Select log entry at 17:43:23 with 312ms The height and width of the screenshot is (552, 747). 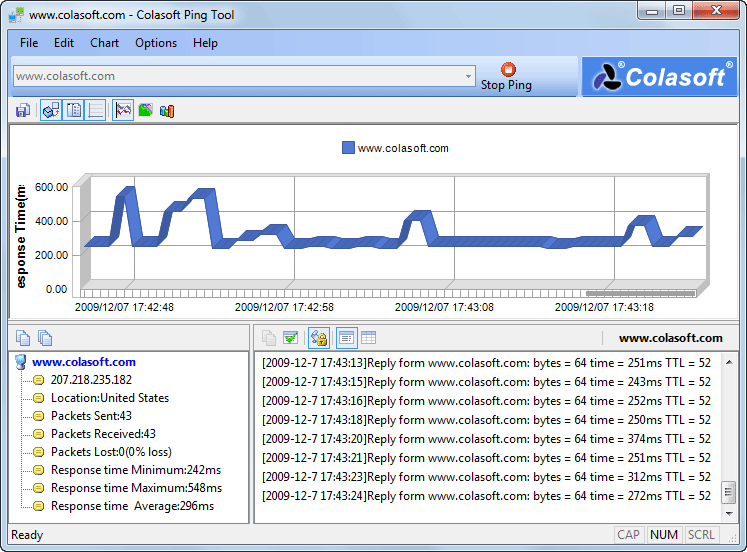(486, 477)
